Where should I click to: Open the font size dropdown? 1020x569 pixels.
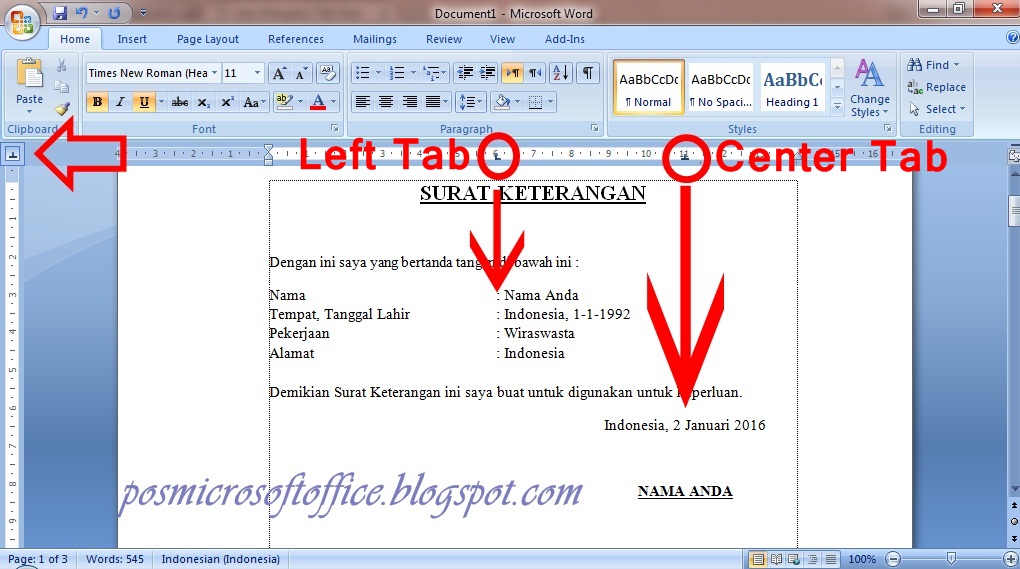click(x=258, y=73)
